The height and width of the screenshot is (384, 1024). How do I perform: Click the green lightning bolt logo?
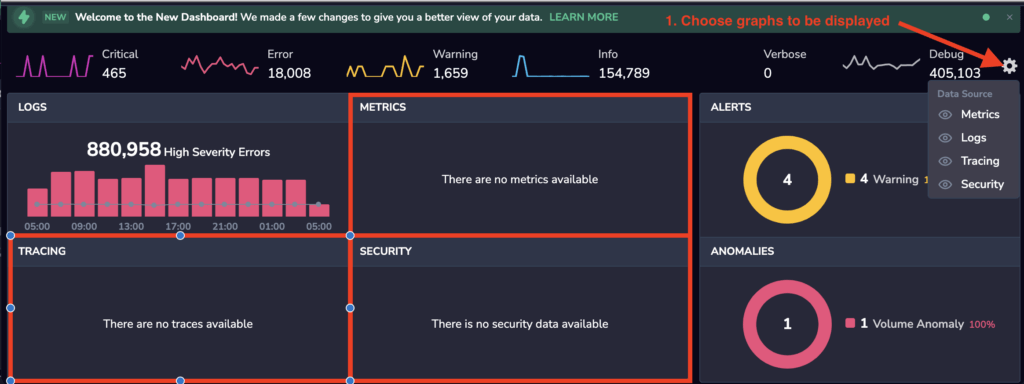(24, 17)
